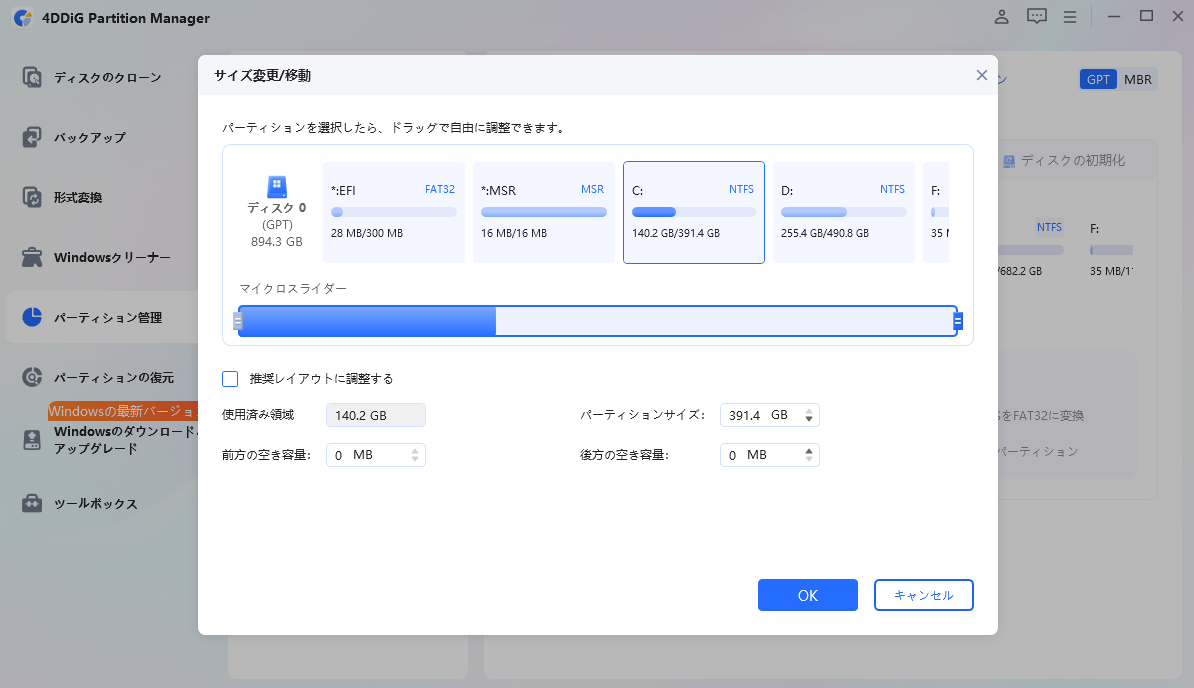Open Windowsのダウンロード・アップグレード item
The image size is (1194, 688).
(126, 440)
